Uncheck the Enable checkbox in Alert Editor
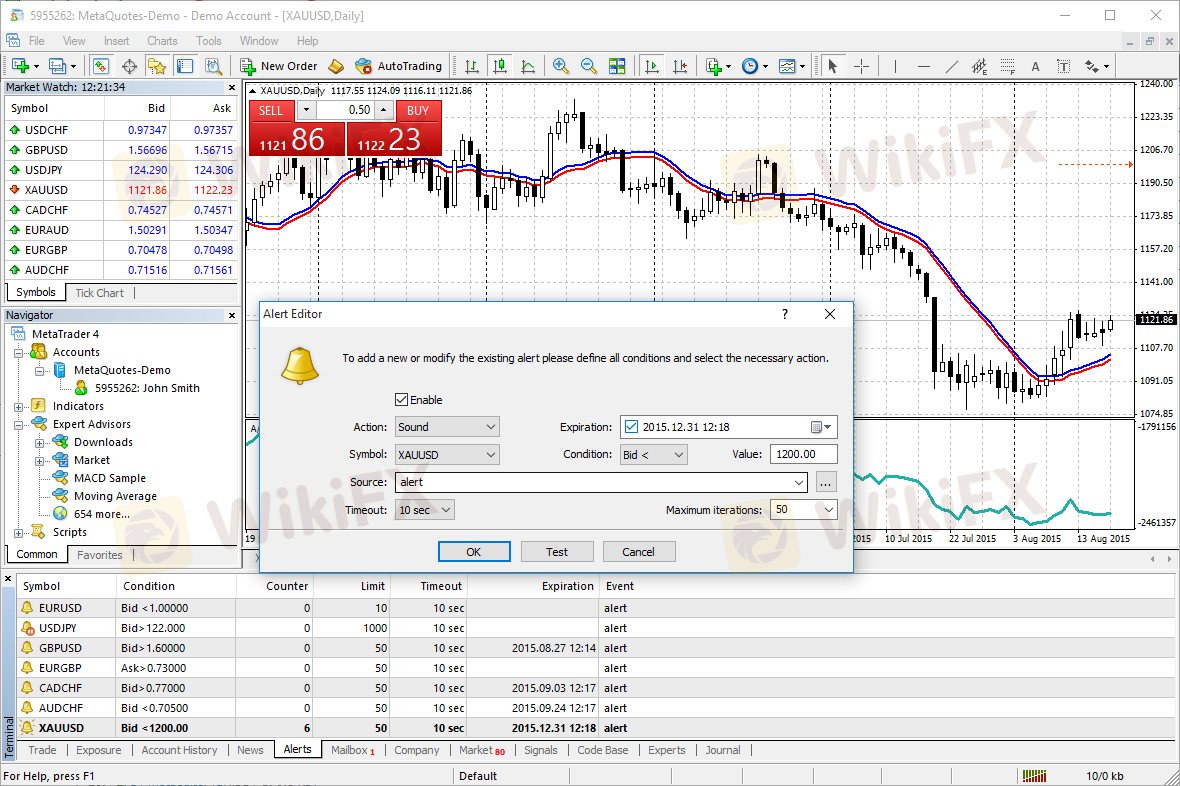Image resolution: width=1180 pixels, height=786 pixels. (402, 400)
